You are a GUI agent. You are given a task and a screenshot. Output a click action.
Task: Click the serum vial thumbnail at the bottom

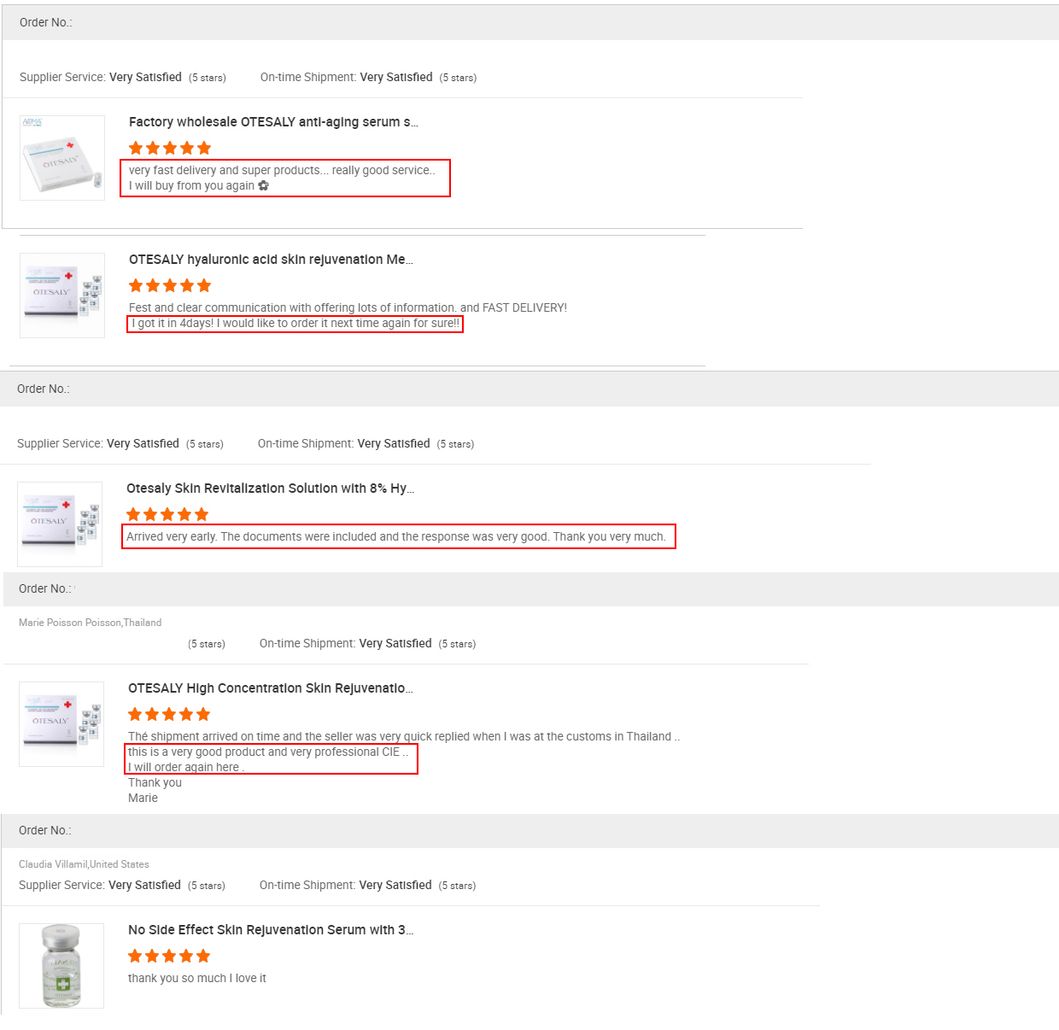(x=62, y=964)
